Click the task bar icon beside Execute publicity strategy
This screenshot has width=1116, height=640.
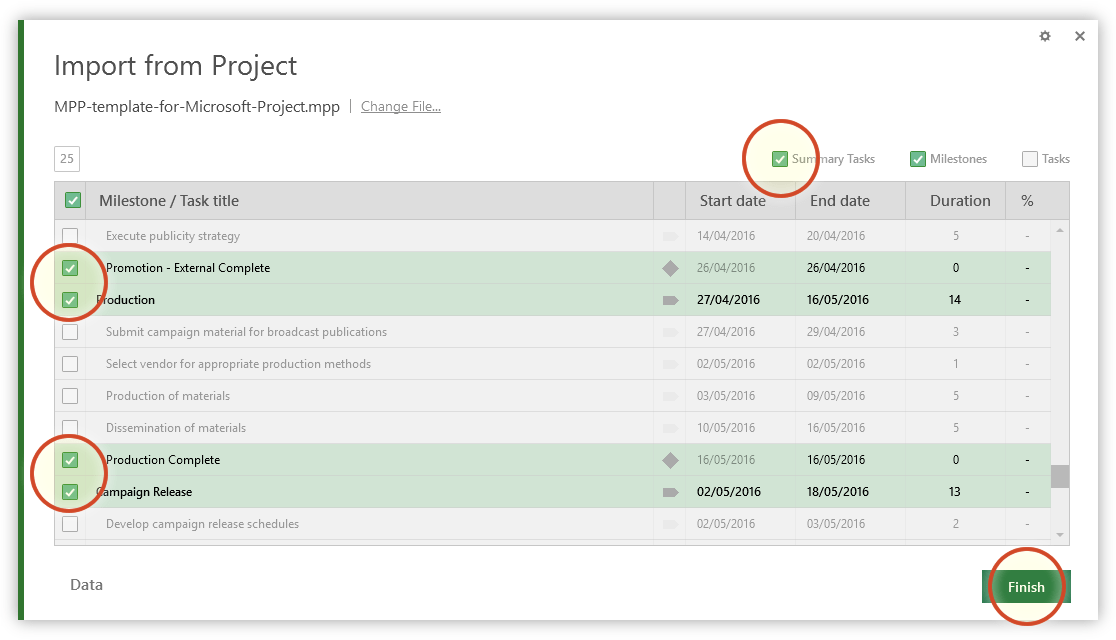(669, 236)
